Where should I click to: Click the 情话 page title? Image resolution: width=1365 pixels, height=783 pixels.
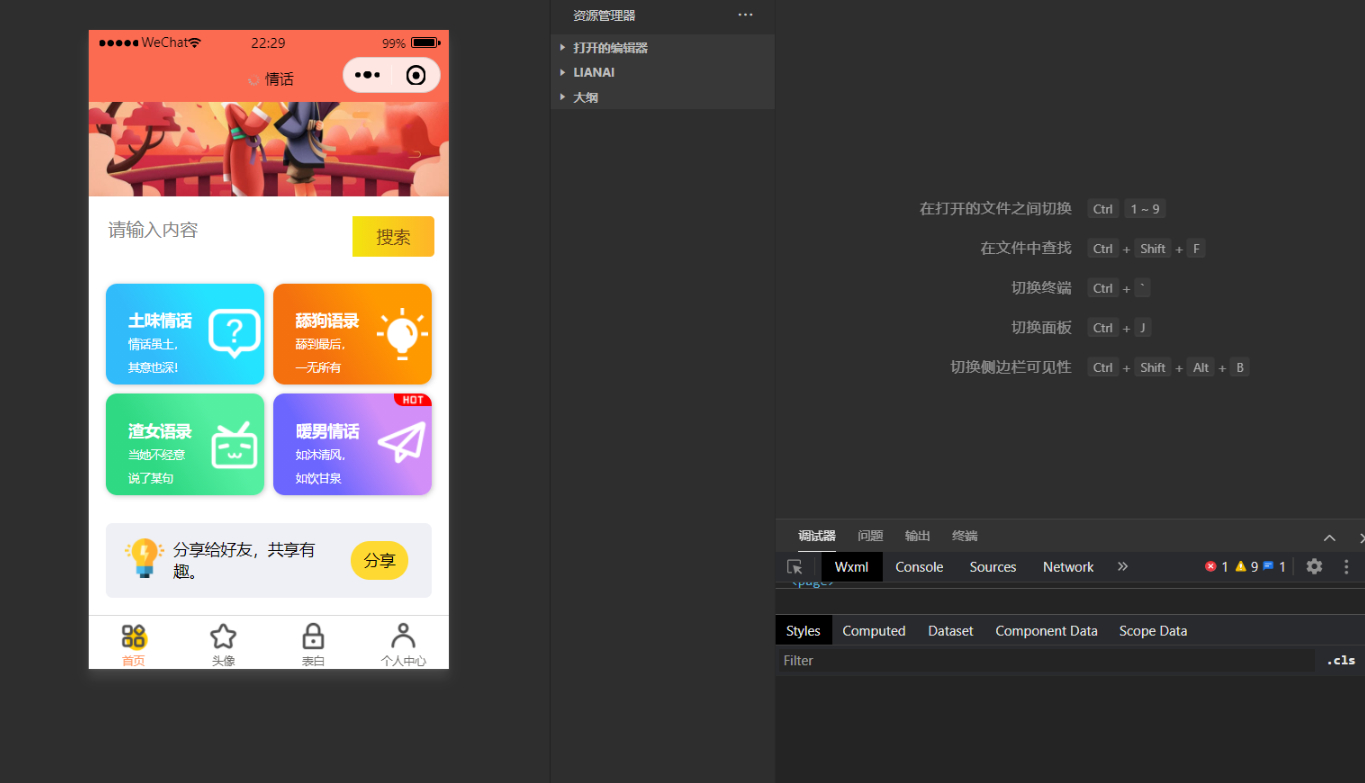279,79
